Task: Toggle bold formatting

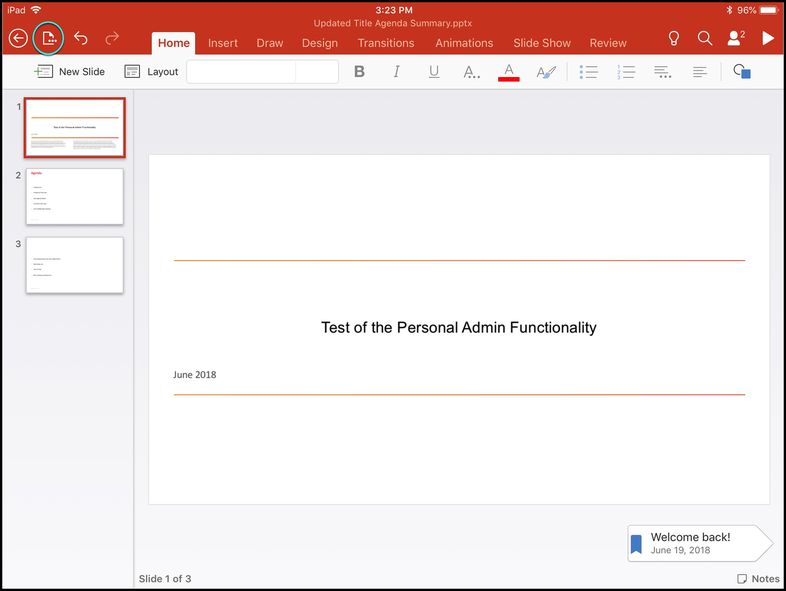Action: (360, 72)
